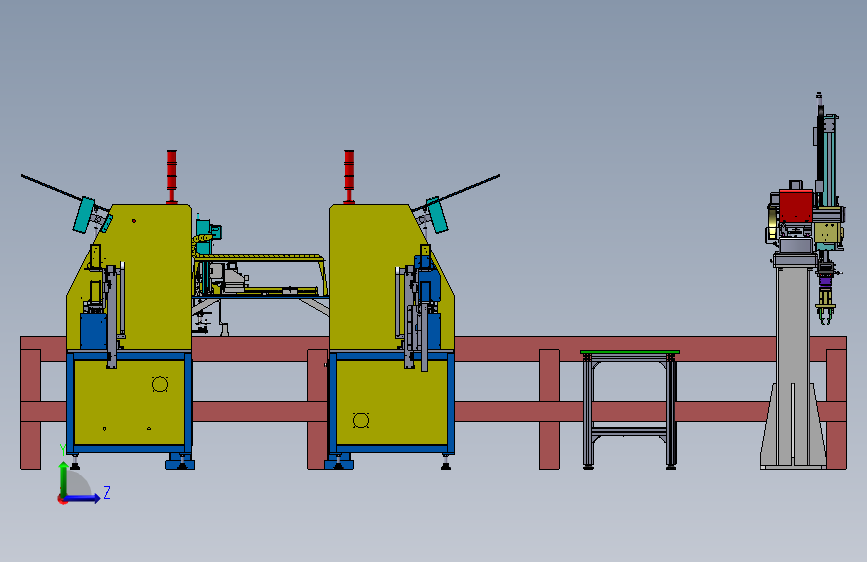
Task: Select the gray robot pedestal column
Action: 793,365
